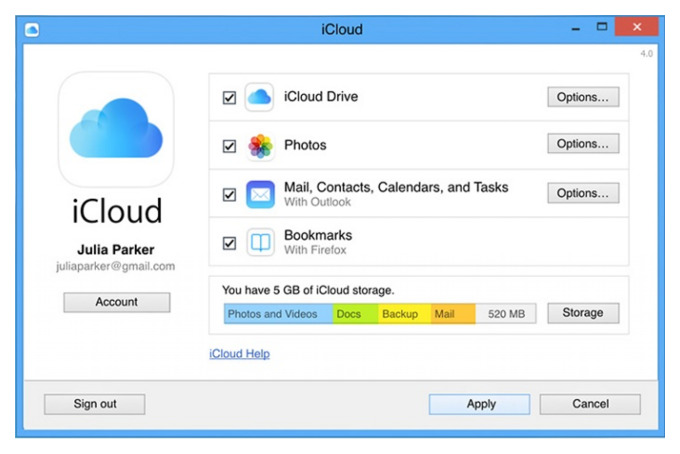Open the iCloud Help link
The image size is (680, 454).
pos(239,354)
